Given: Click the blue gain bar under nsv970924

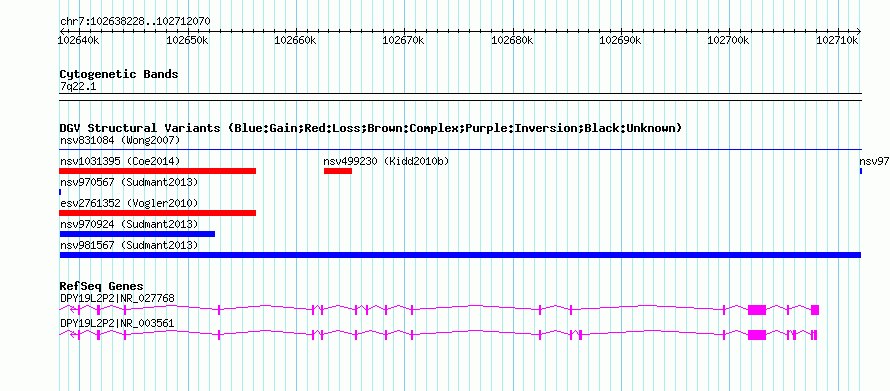Looking at the screenshot, I should [x=137, y=234].
